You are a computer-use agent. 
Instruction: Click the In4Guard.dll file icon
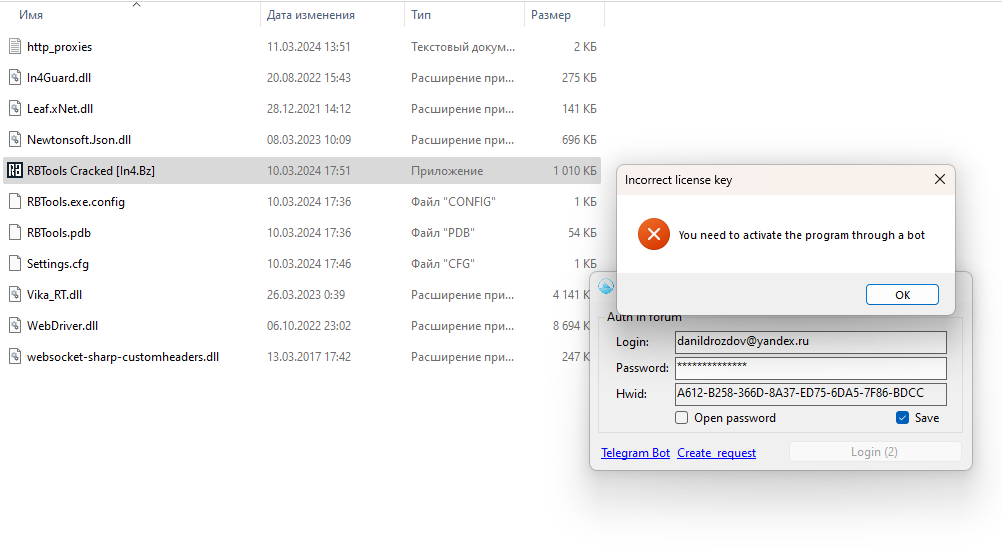click(x=15, y=77)
